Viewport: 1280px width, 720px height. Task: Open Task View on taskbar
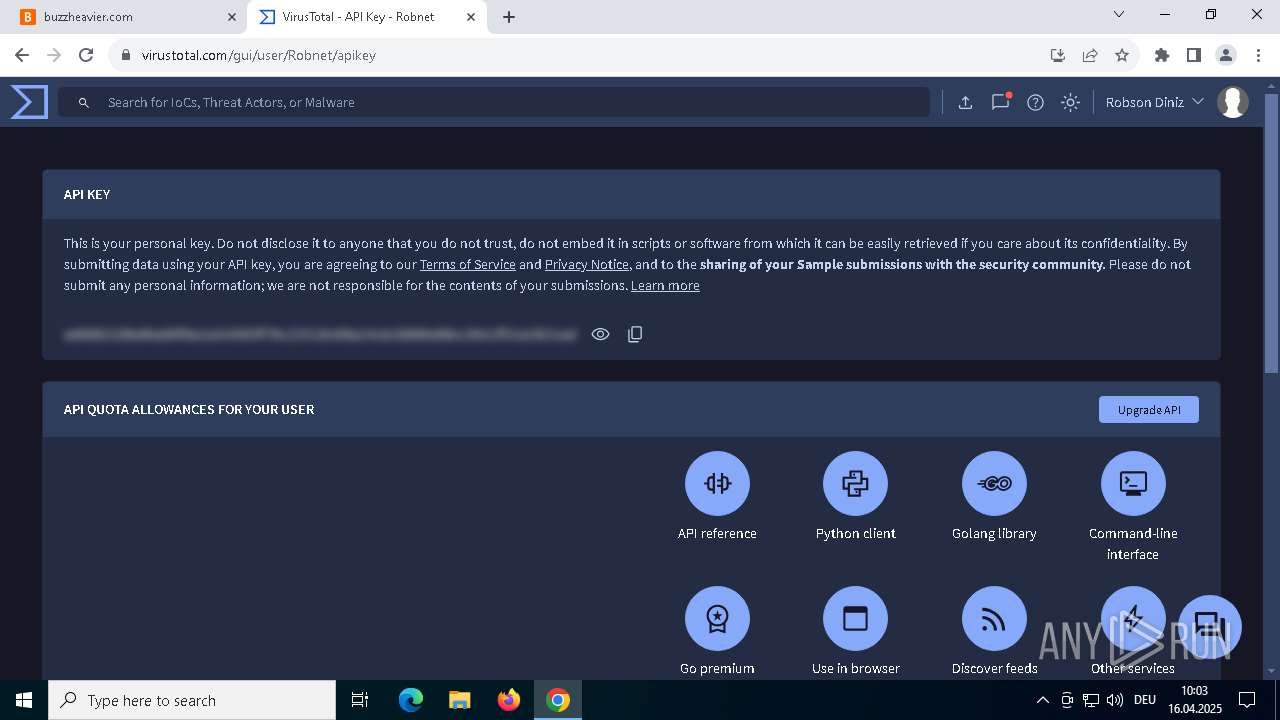tap(360, 700)
